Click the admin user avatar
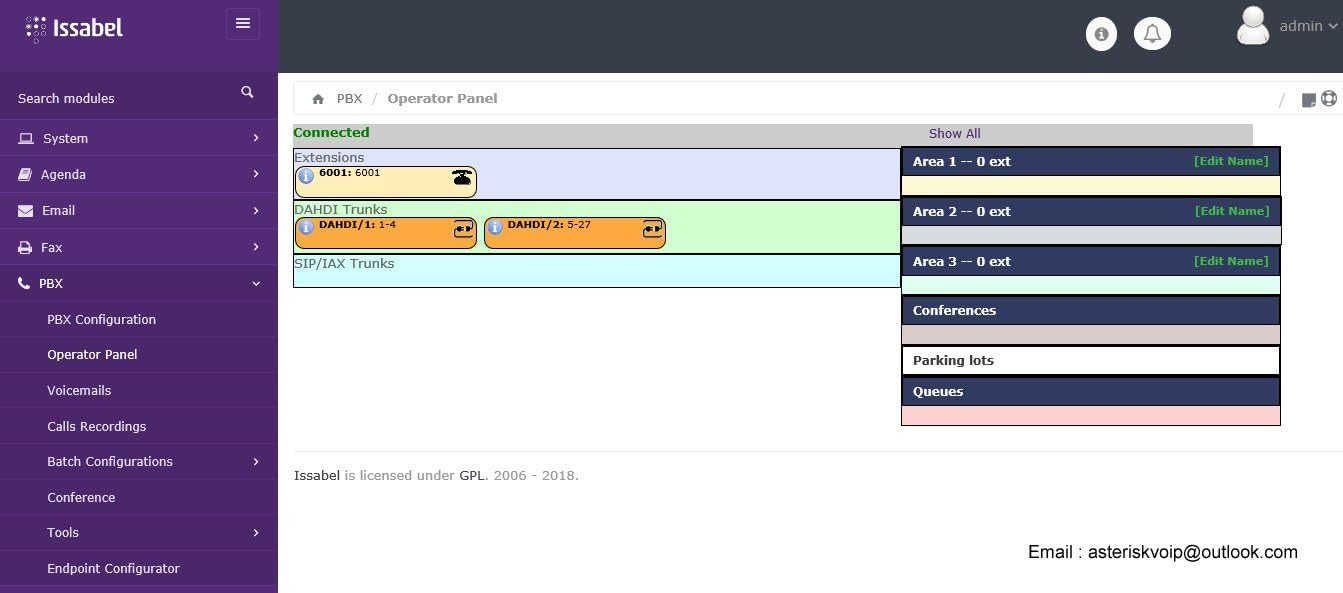Screen dimensions: 1343x593 click(1253, 26)
